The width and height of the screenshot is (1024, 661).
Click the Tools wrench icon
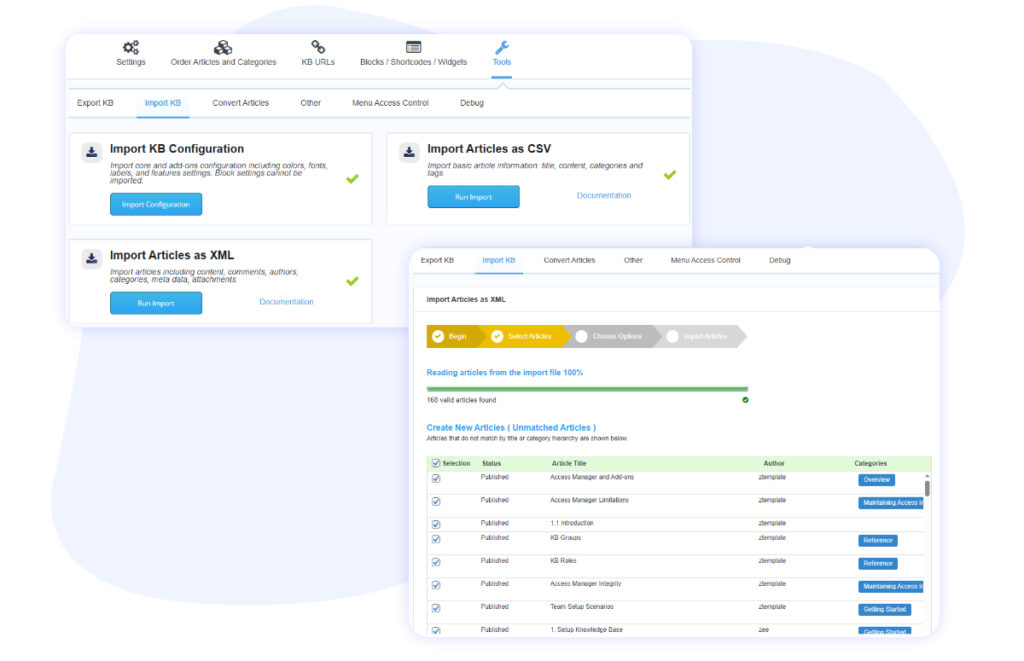(x=502, y=47)
